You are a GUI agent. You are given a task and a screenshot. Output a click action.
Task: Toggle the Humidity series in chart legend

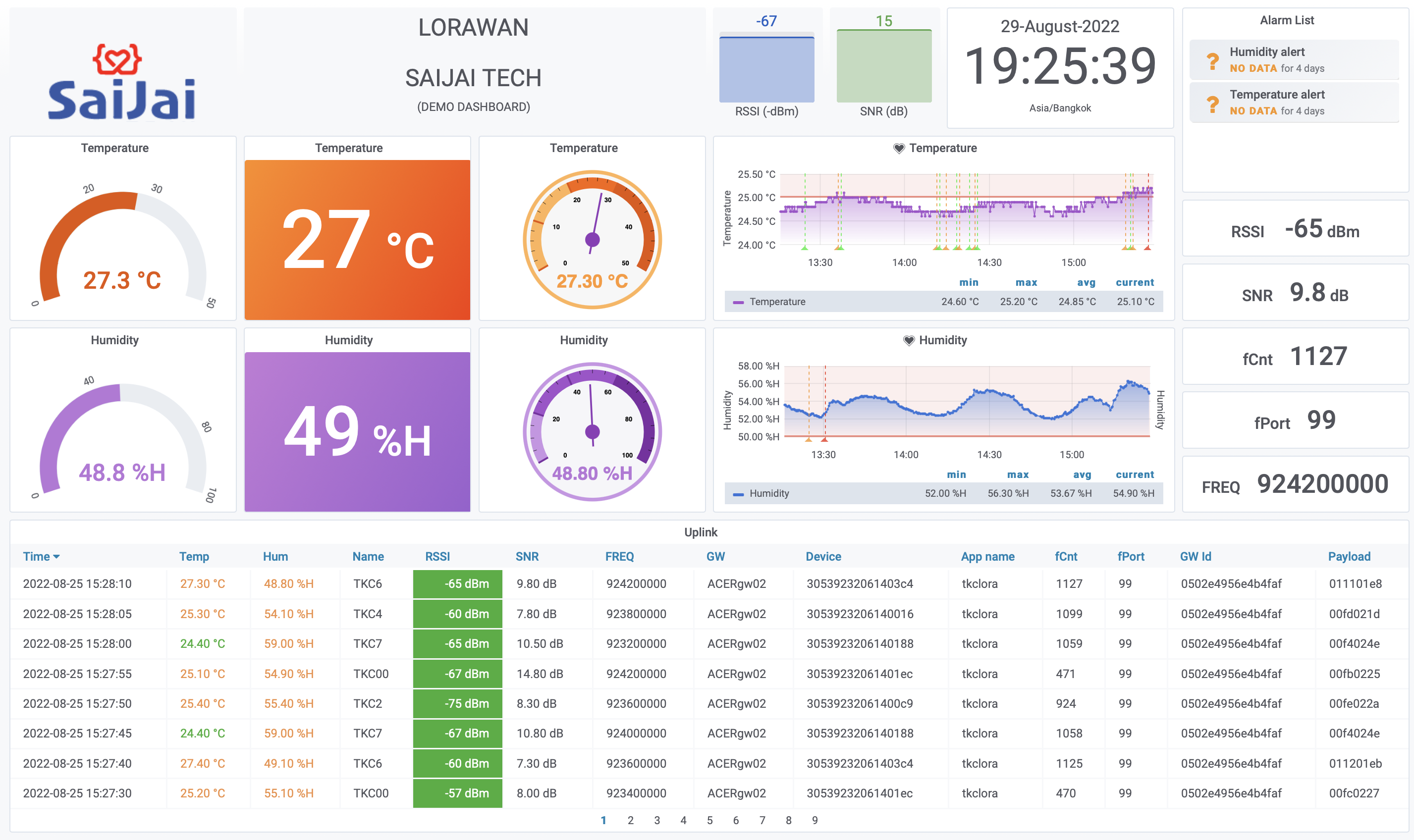click(x=769, y=494)
